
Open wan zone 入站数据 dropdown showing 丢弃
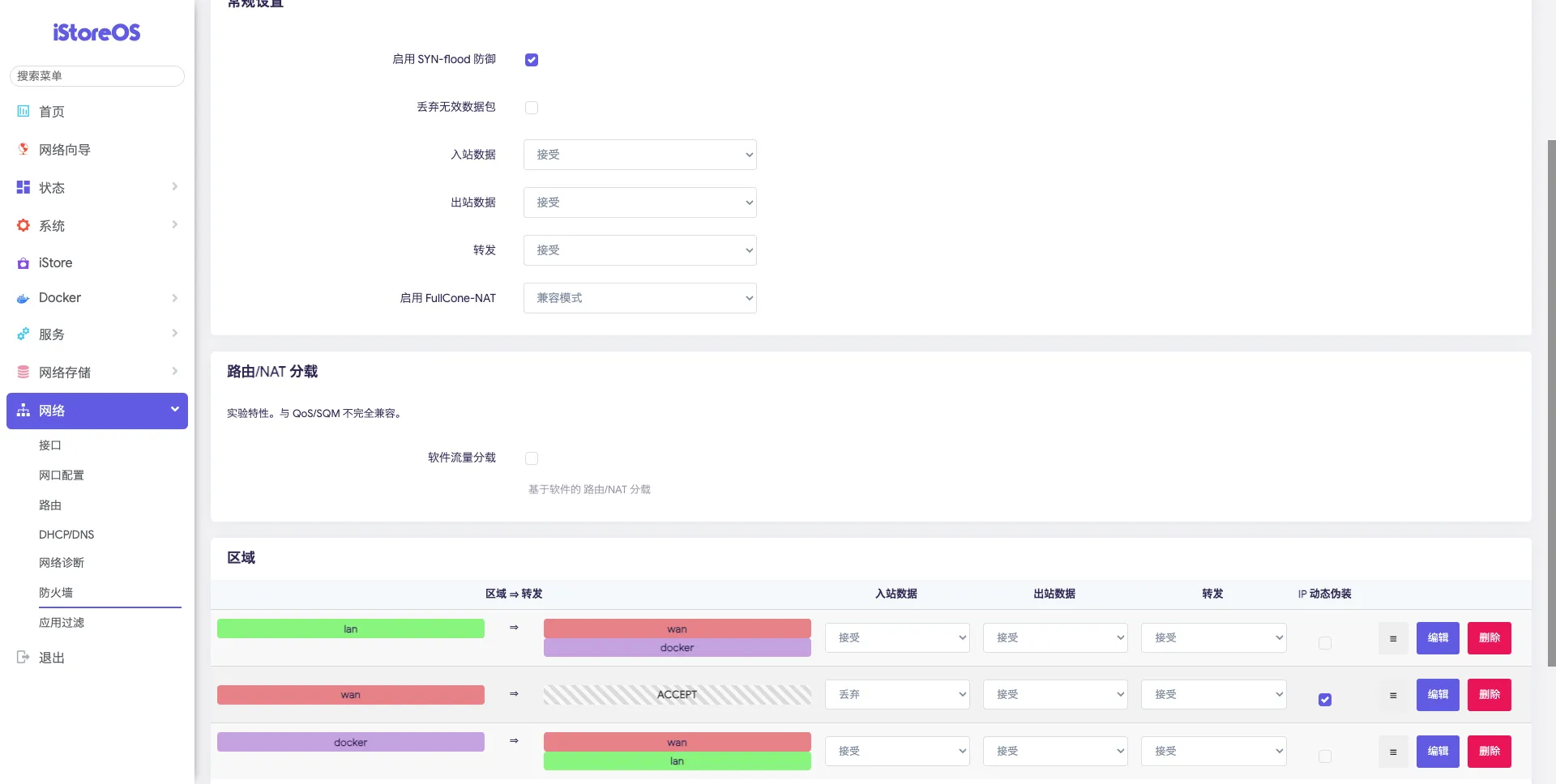pyautogui.click(x=897, y=695)
